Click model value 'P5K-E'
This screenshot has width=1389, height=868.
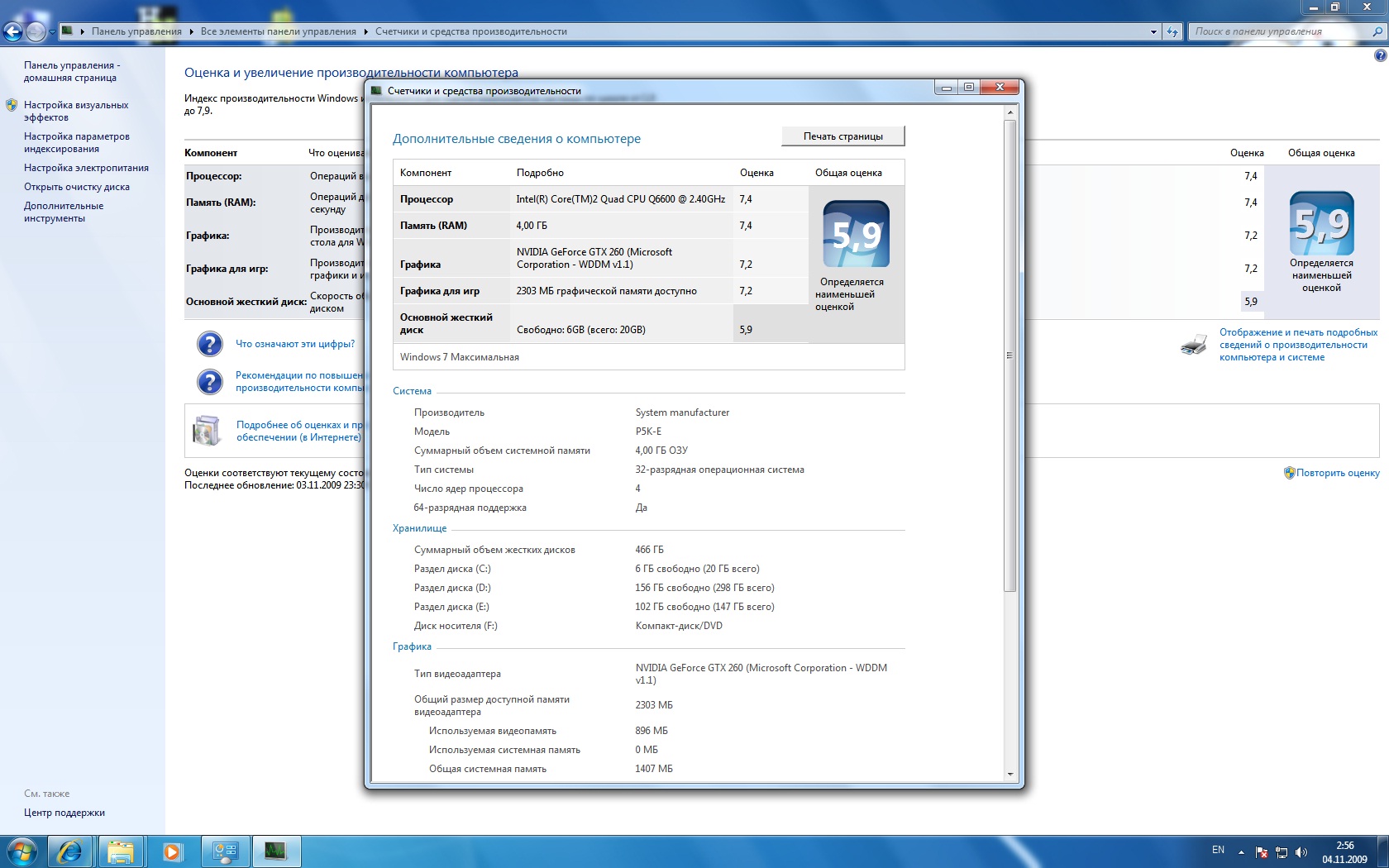(648, 432)
